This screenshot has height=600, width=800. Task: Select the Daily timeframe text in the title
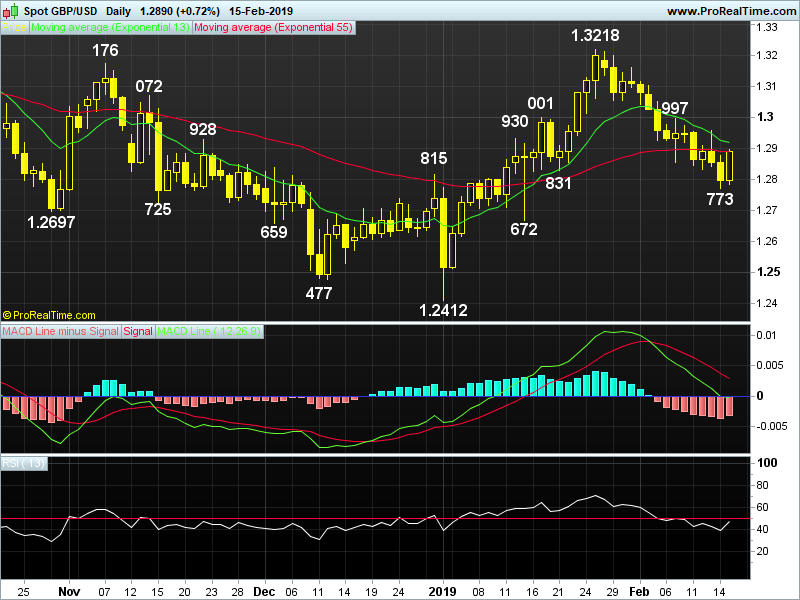click(x=119, y=10)
